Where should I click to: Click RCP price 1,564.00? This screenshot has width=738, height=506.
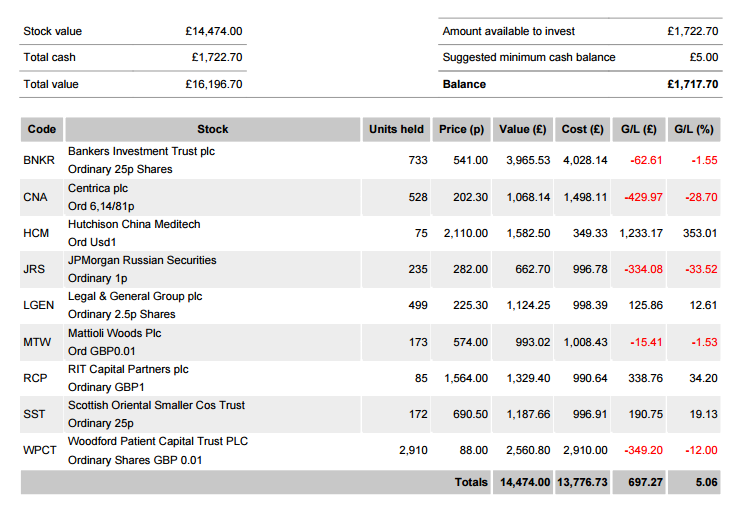point(466,378)
